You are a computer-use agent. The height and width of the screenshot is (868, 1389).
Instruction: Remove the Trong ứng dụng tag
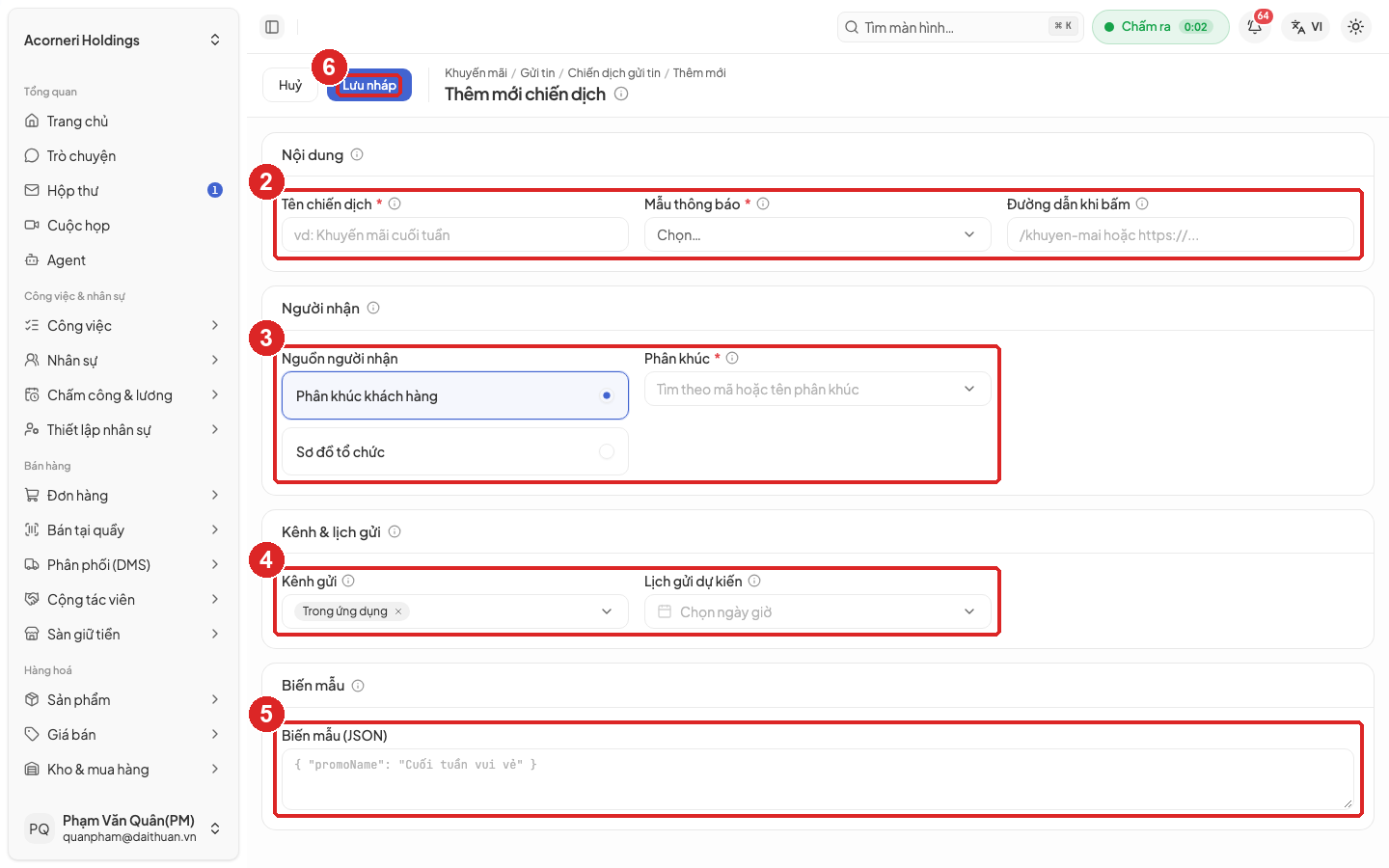click(x=398, y=611)
